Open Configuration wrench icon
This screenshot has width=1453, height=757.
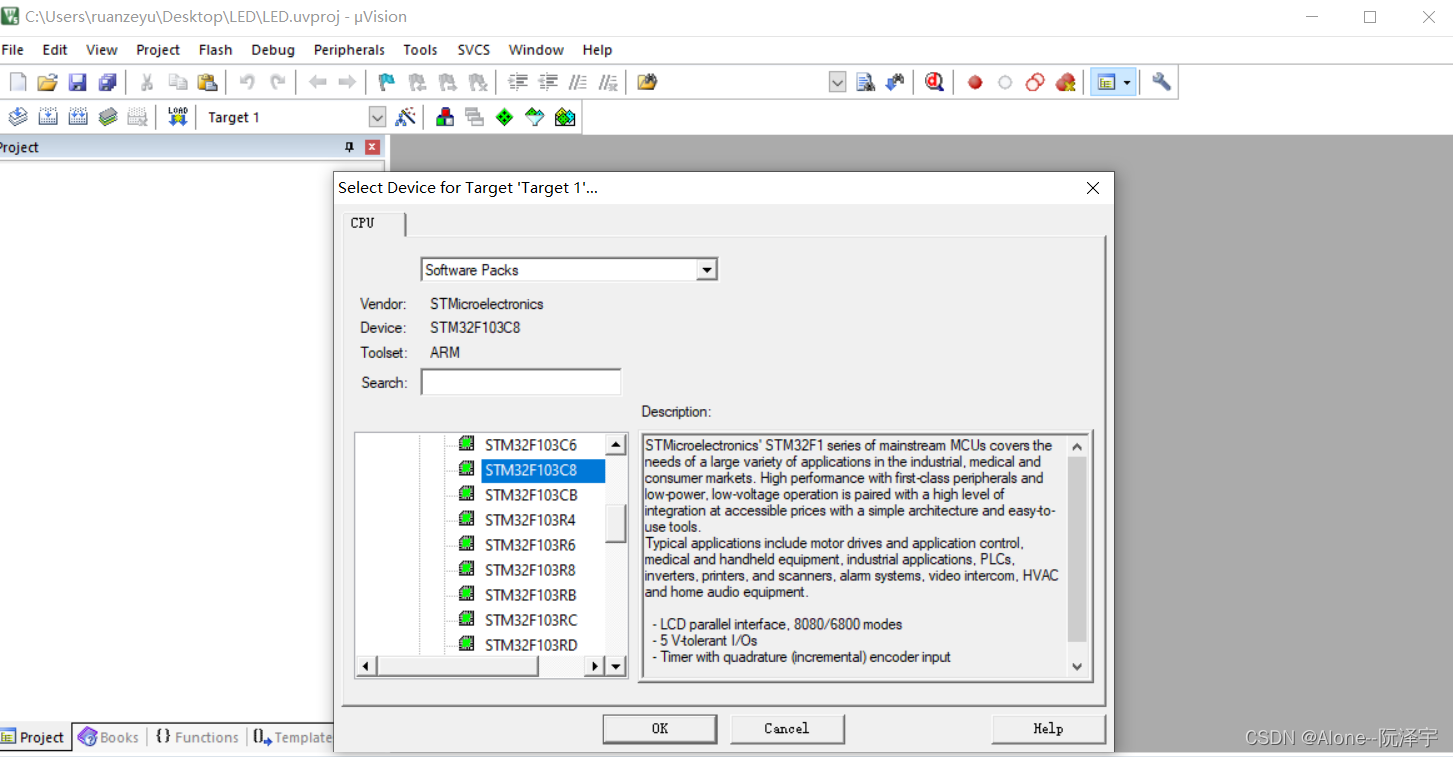point(1161,82)
